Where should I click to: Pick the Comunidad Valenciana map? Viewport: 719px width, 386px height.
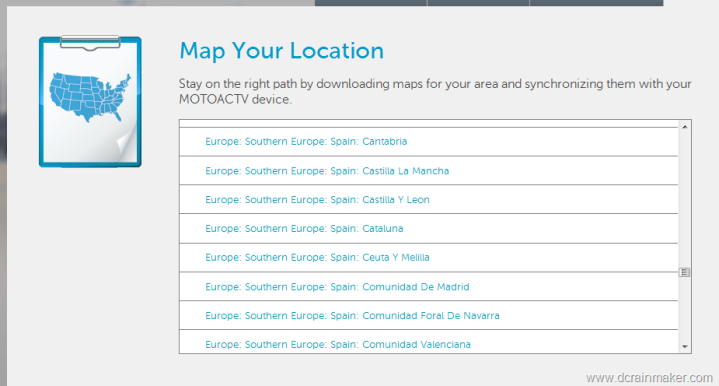coord(338,344)
